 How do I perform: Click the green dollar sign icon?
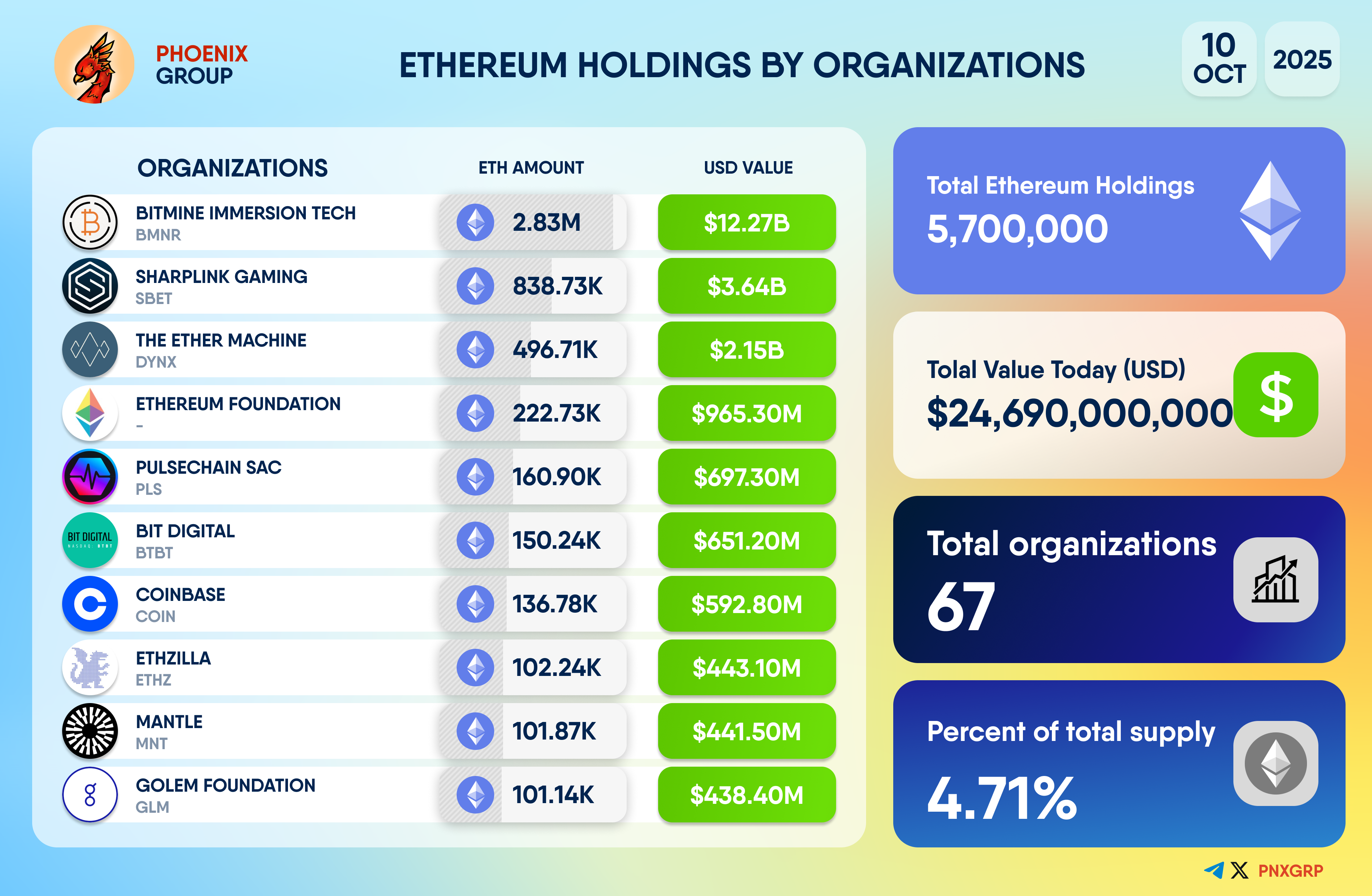pyautogui.click(x=1275, y=395)
